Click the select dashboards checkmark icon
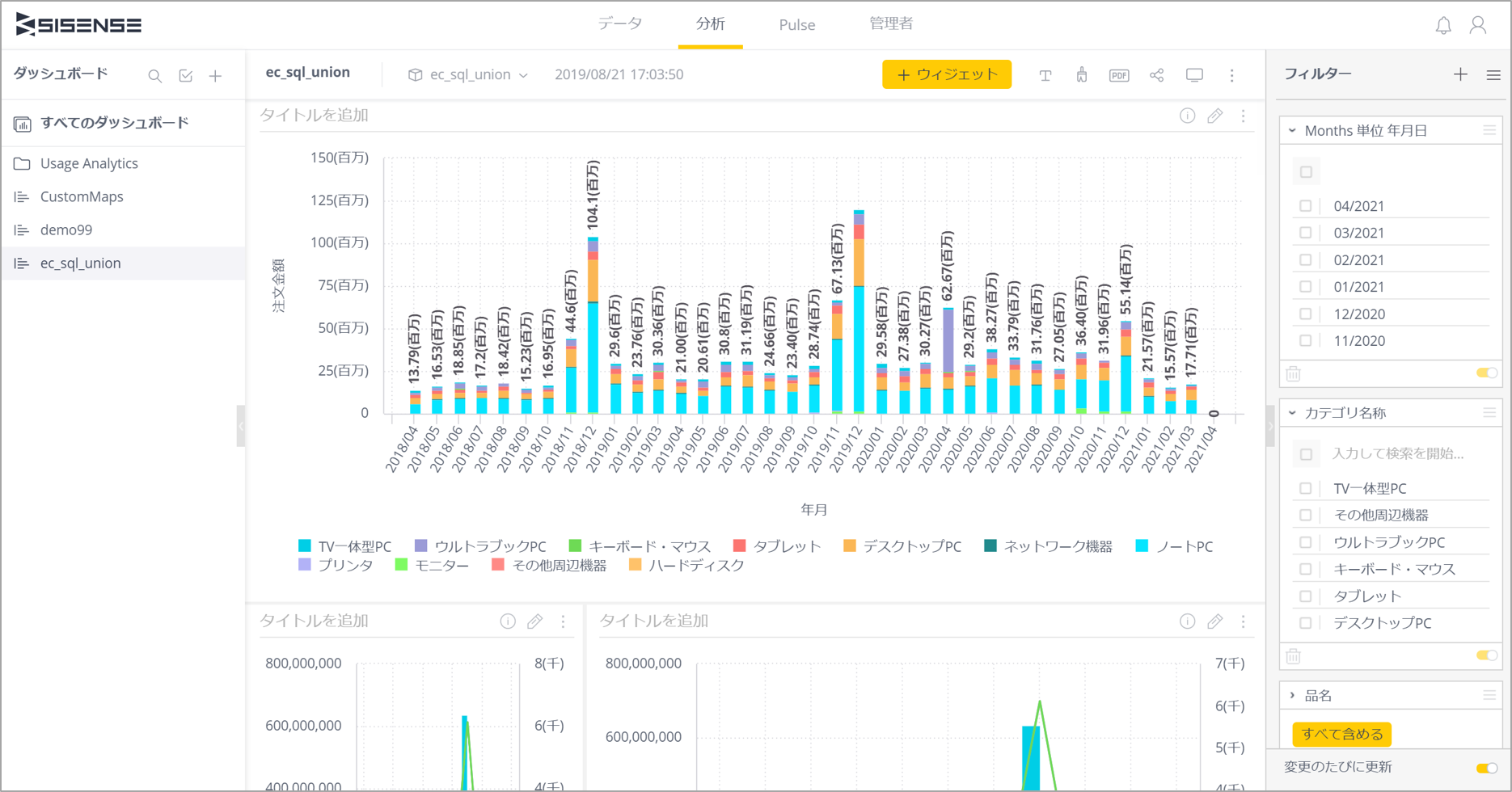The width and height of the screenshot is (1512, 792). click(186, 76)
